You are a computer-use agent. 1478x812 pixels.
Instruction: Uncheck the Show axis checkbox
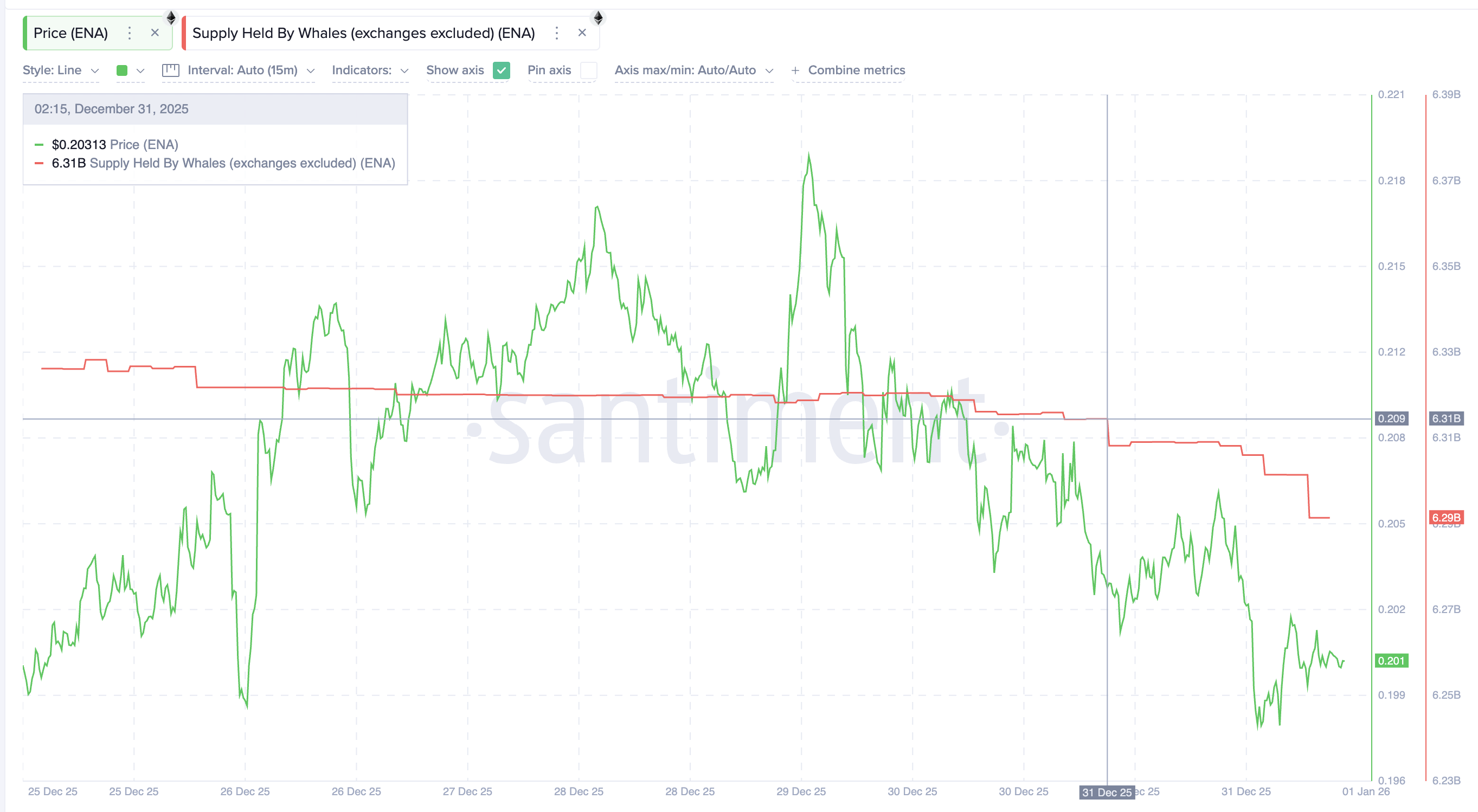click(502, 70)
